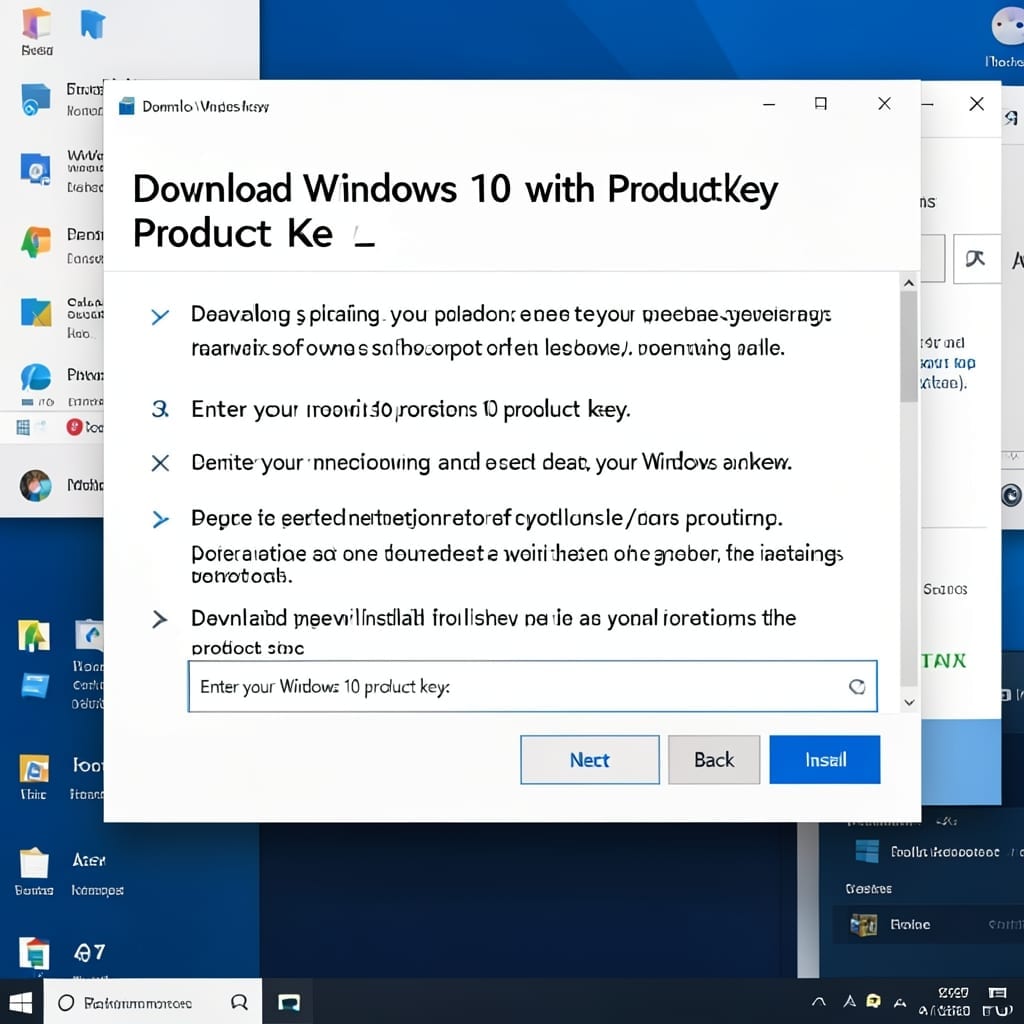The image size is (1024, 1024).
Task: Click the dialog scrollbar down arrow
Action: pos(908,703)
